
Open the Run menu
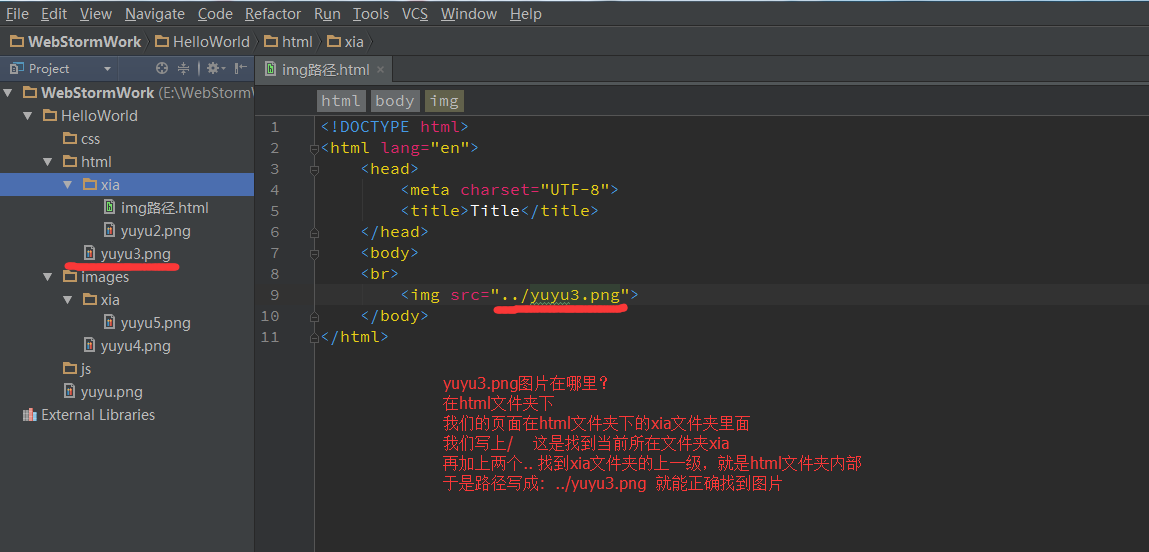tap(327, 14)
